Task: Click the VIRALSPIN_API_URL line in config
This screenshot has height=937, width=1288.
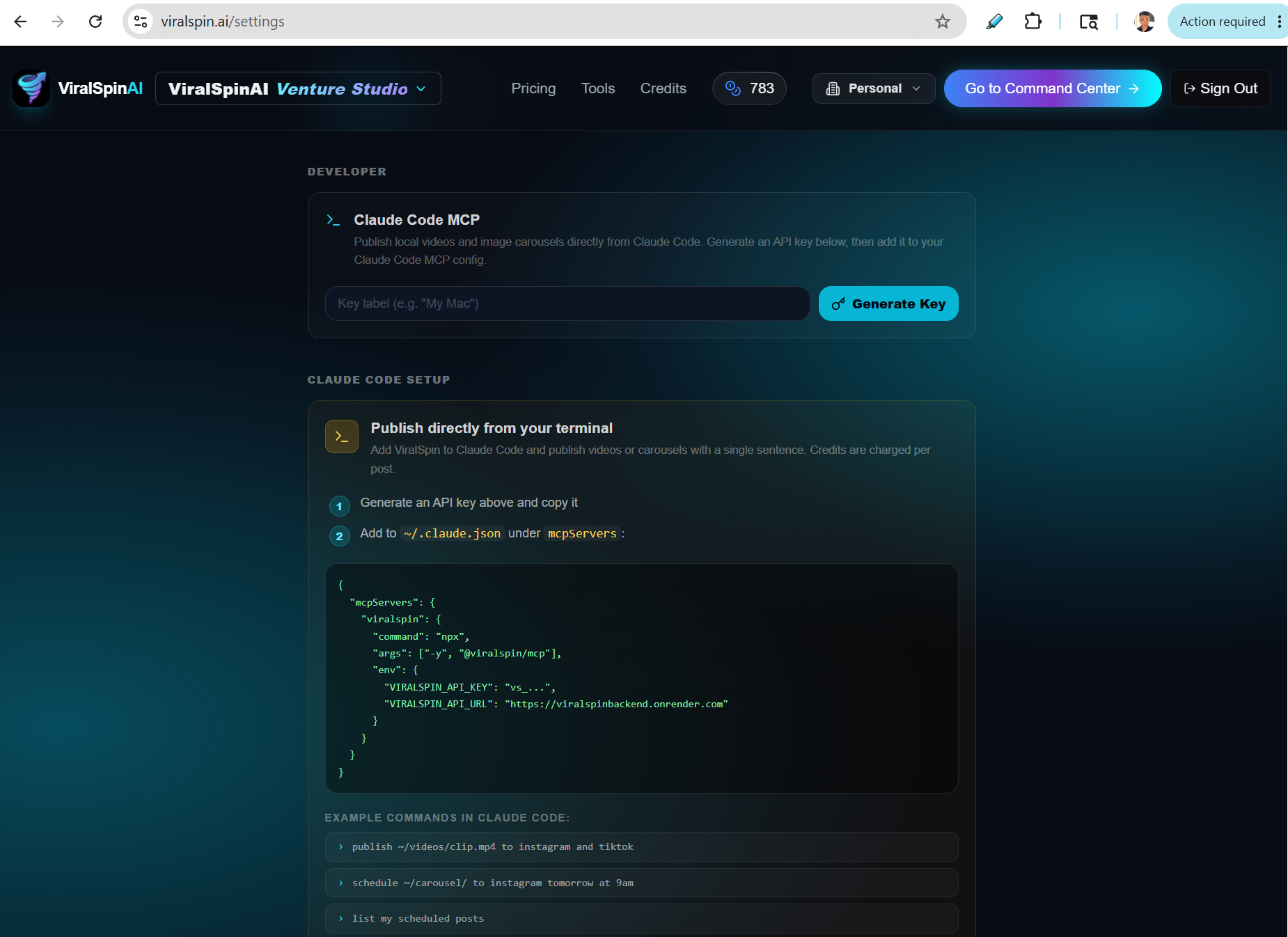Action: tap(556, 704)
